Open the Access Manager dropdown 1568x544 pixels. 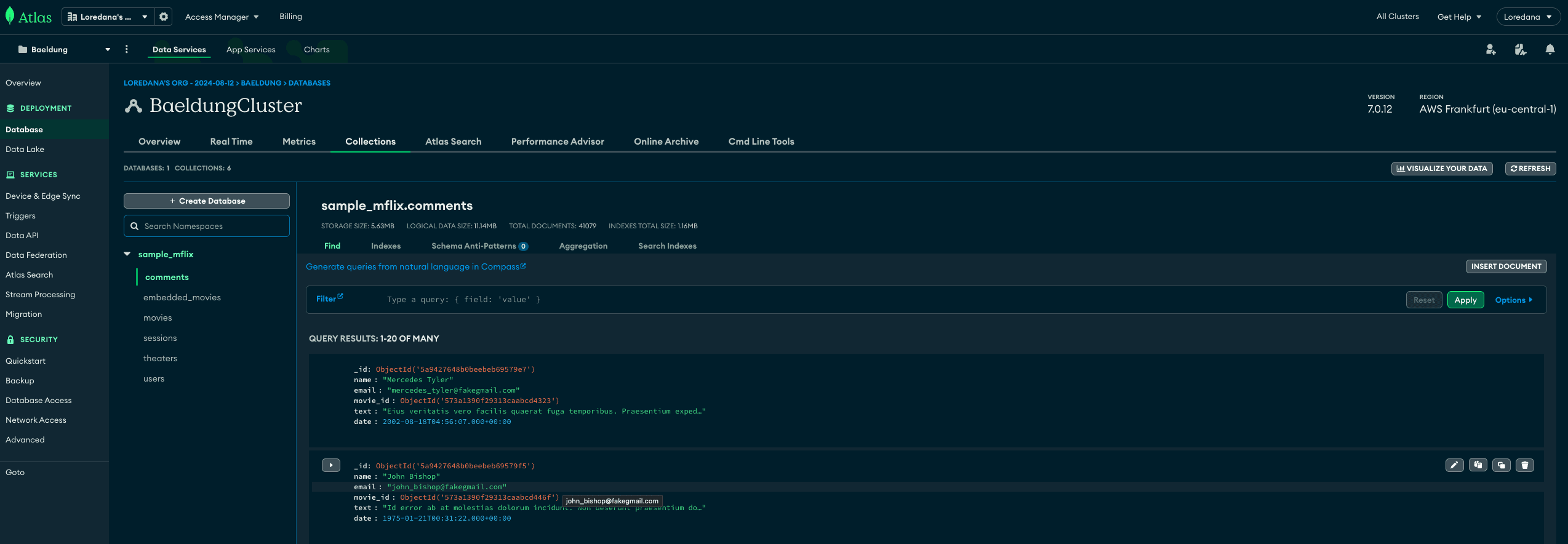[222, 17]
